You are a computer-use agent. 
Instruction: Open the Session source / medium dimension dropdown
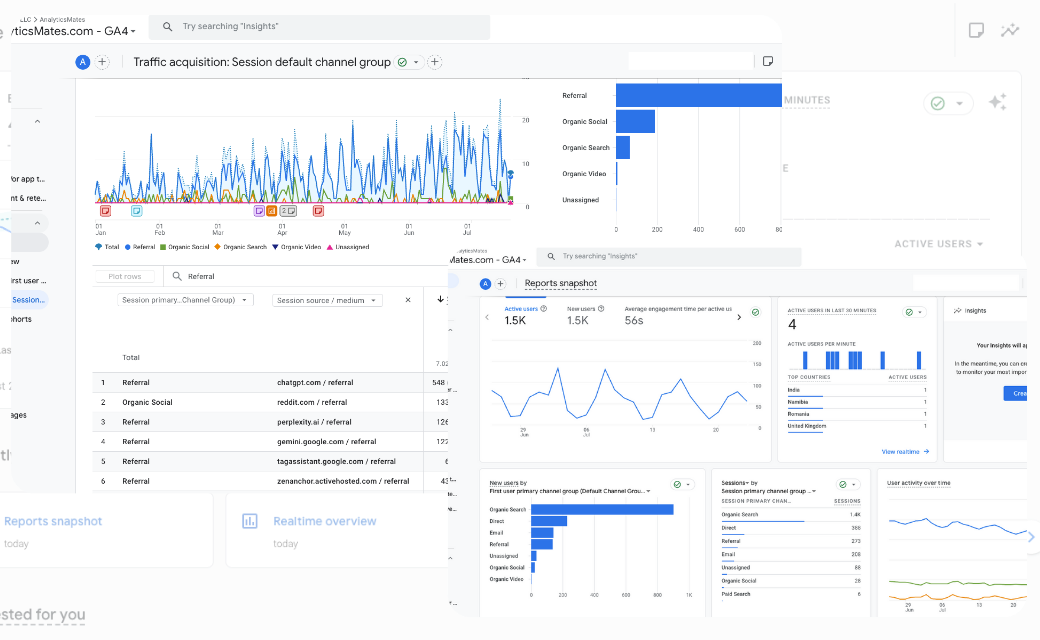pyautogui.click(x=327, y=300)
